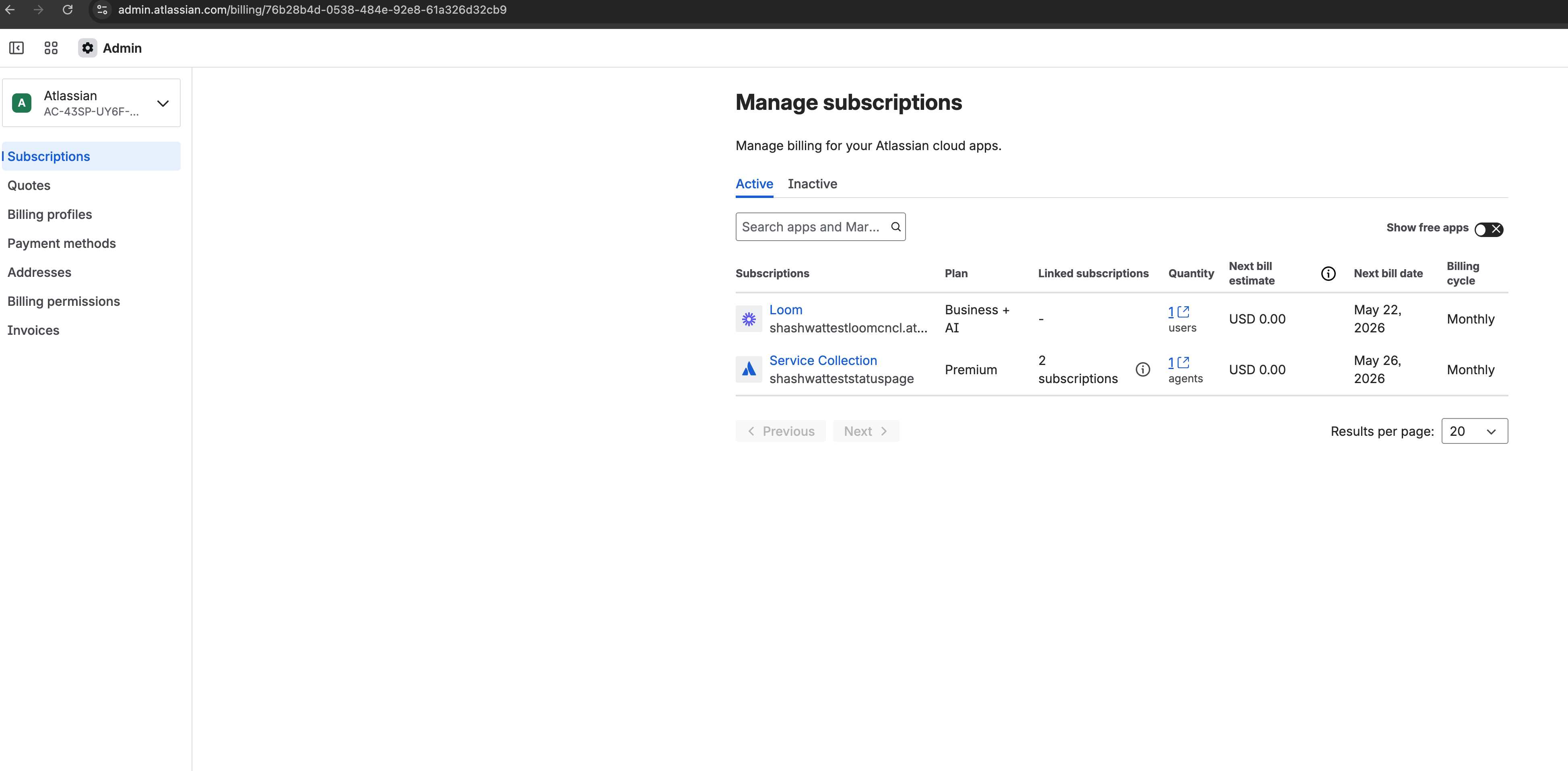Open Loom quantity external link icon

pyautogui.click(x=1183, y=311)
